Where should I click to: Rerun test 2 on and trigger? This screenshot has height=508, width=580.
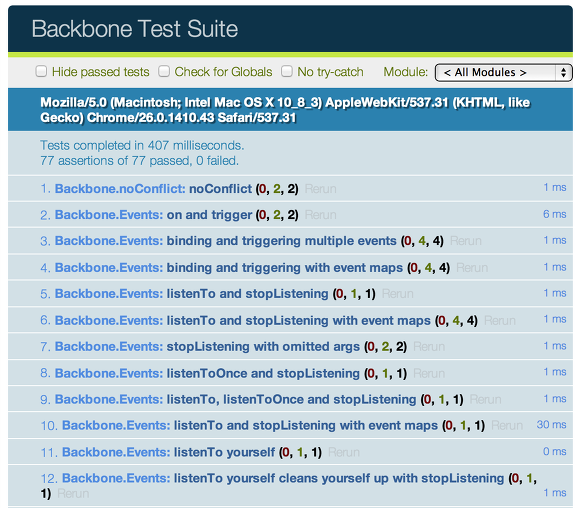pos(320,215)
